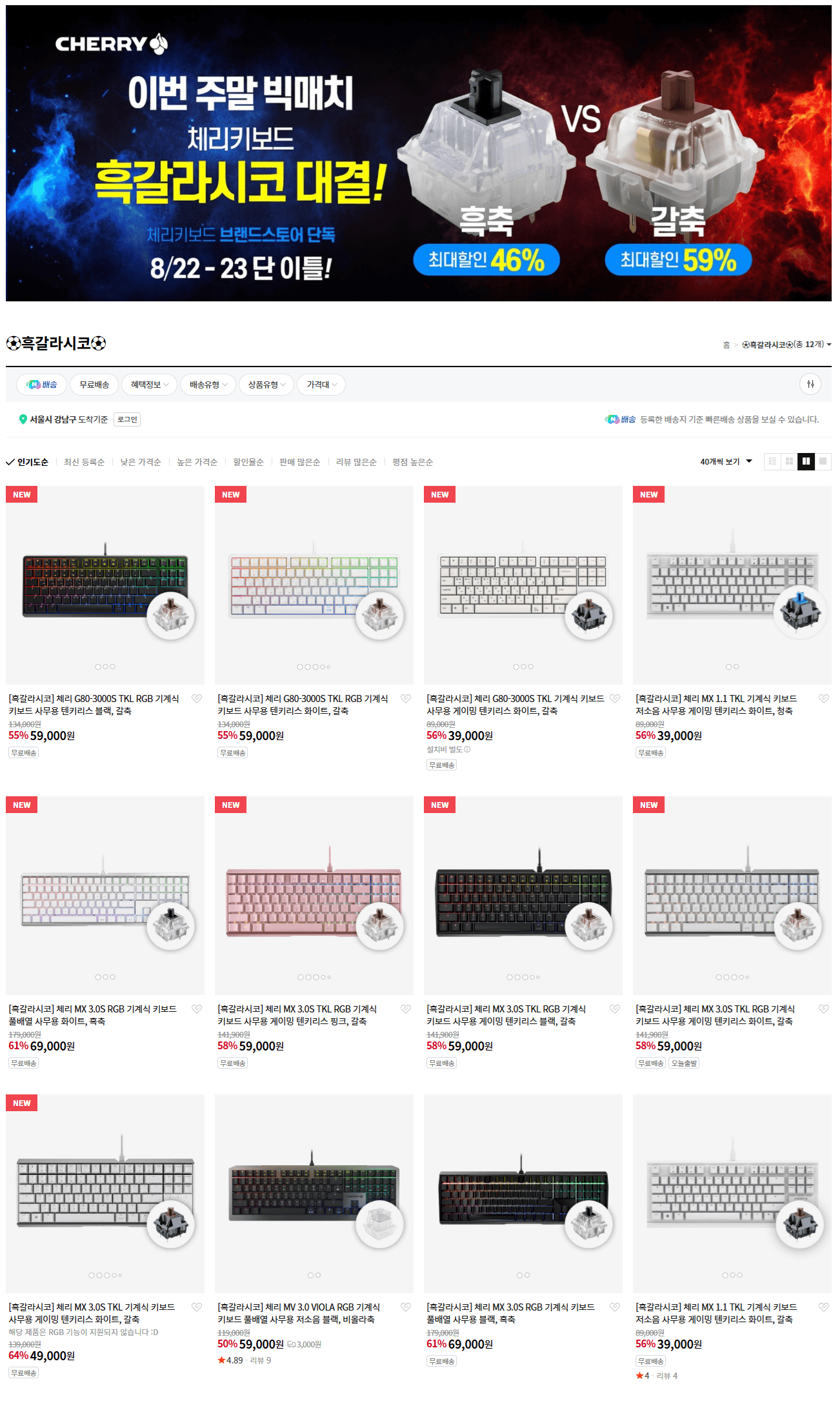Go to 홈 via the breadcrumb
This screenshot has width=840, height=1408.
pos(726,345)
